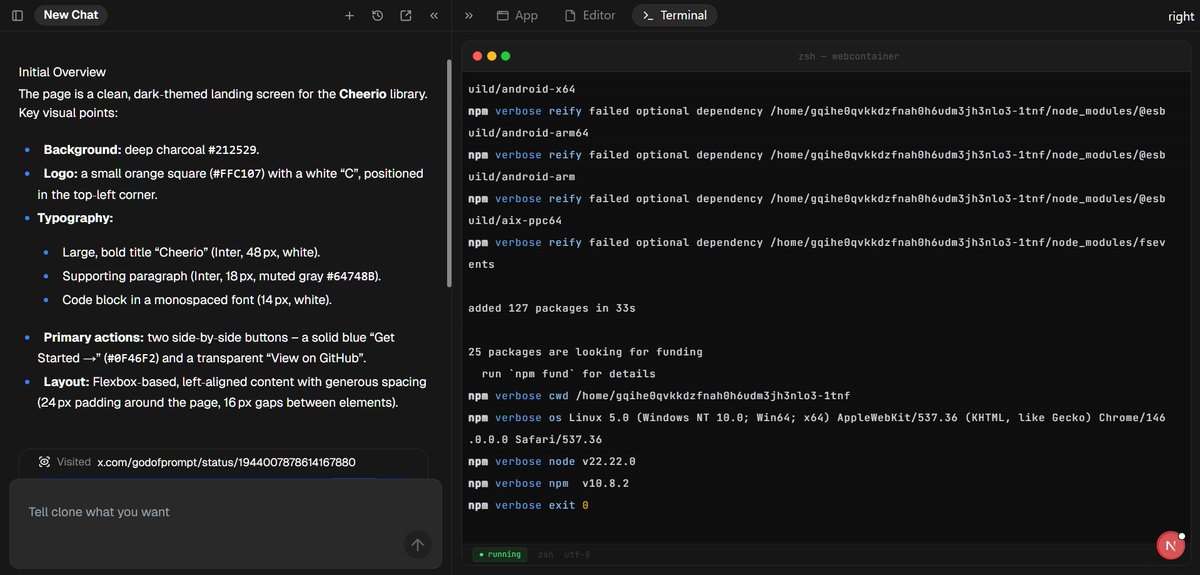This screenshot has height=575, width=1200.
Task: Click the 'right' text in top corner
Action: coord(1181,16)
